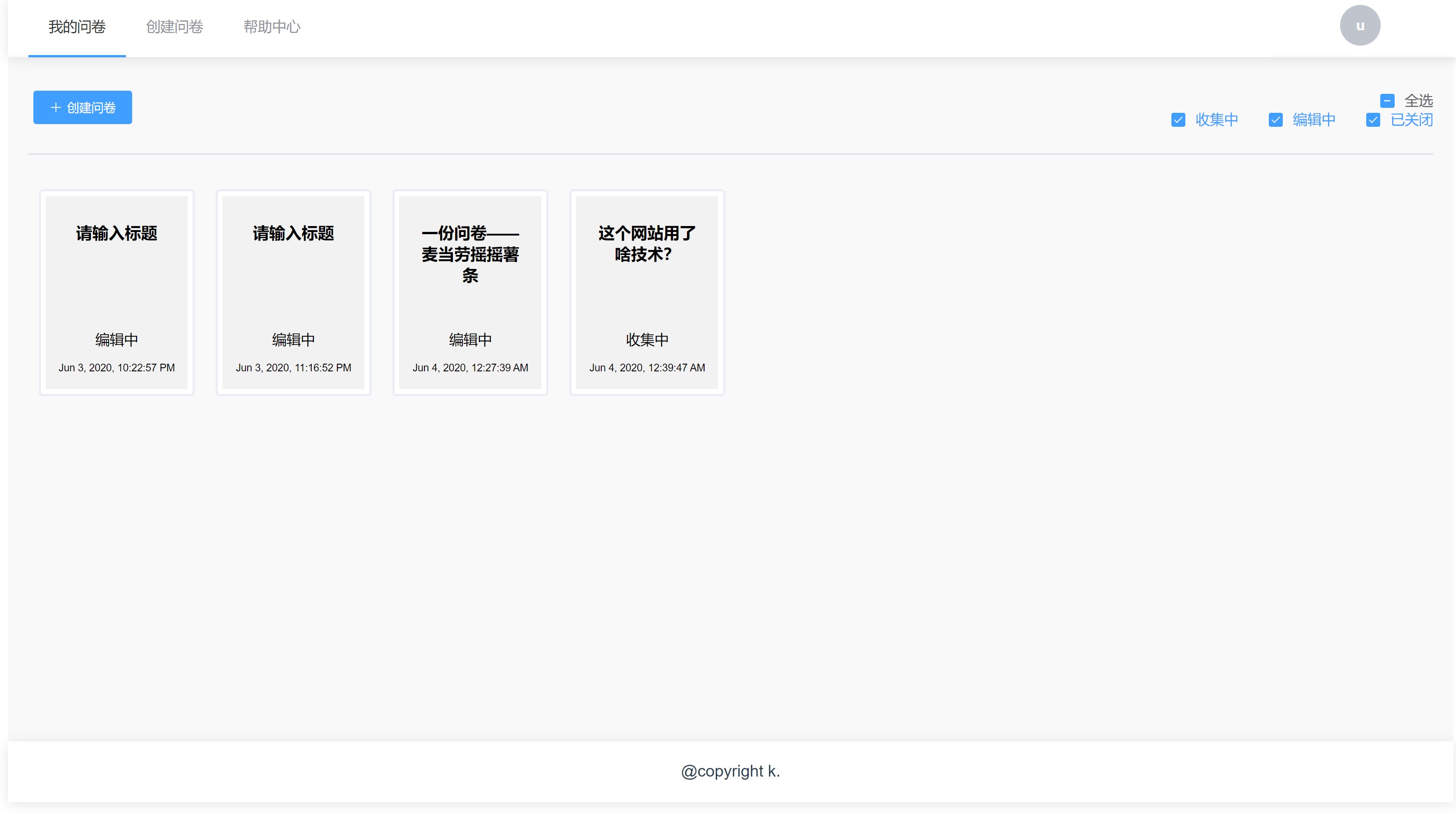Uncheck the 编辑中 filter checkbox
The image size is (1456, 814).
pyautogui.click(x=1275, y=120)
